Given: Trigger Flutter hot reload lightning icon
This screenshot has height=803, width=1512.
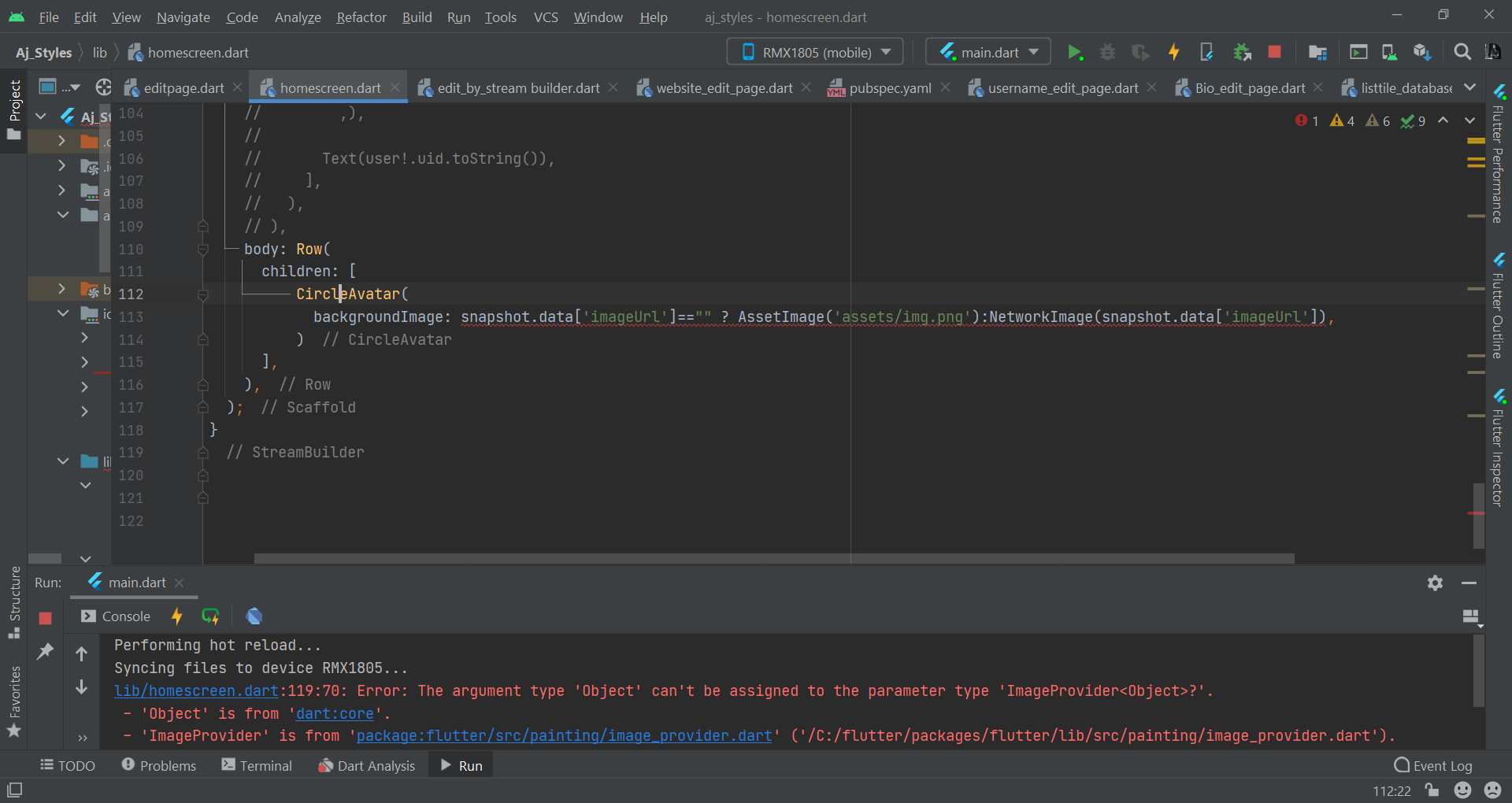Looking at the screenshot, I should (x=1173, y=52).
